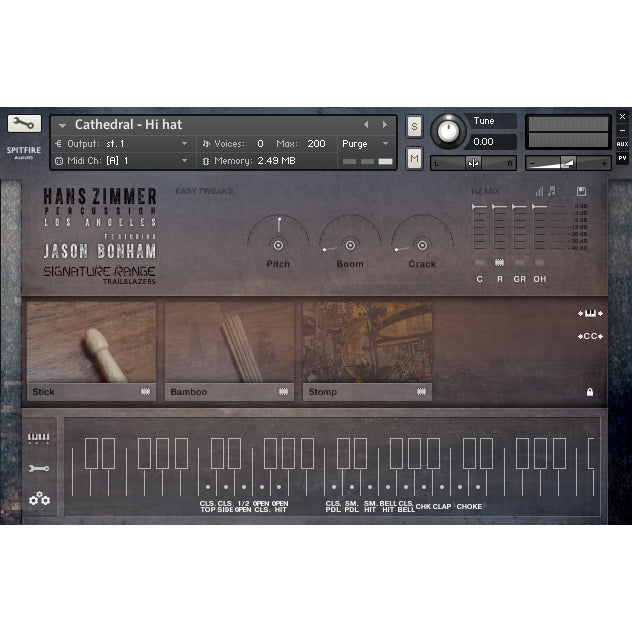Switch to the wrench settings panel on left

coord(39,468)
